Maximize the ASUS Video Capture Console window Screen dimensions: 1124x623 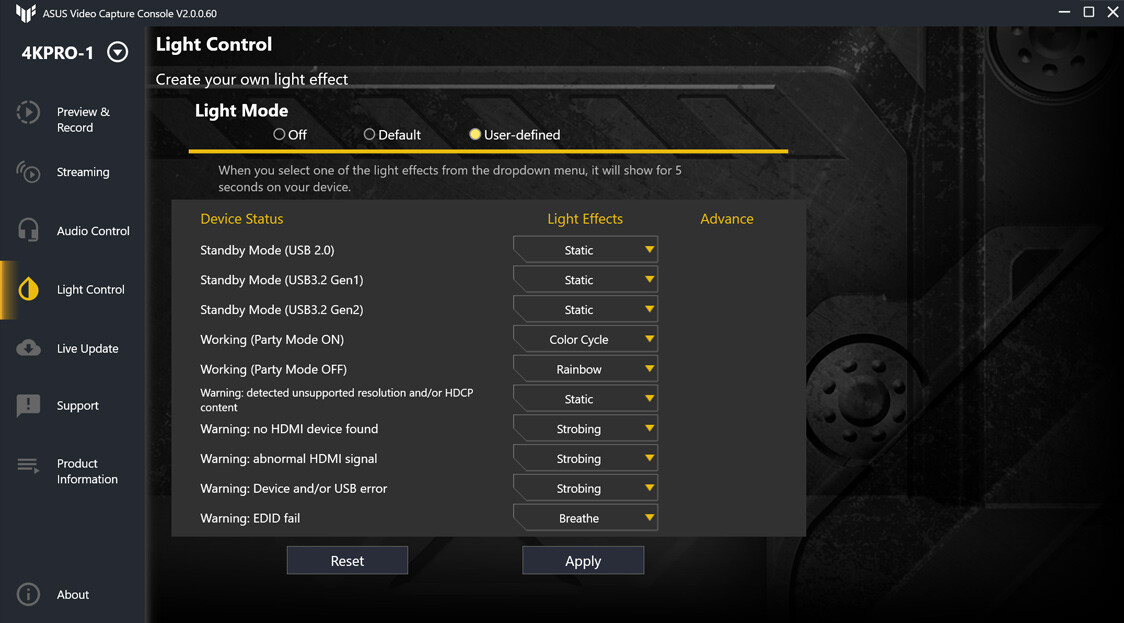tap(1089, 12)
